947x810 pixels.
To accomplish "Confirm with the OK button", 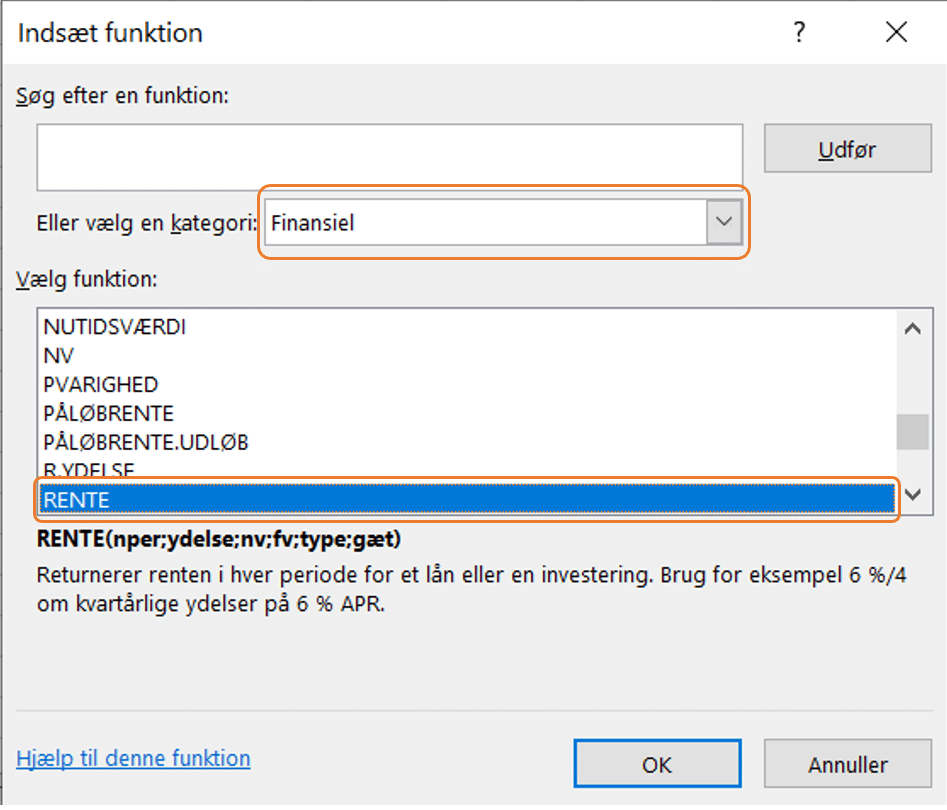I will (x=657, y=765).
